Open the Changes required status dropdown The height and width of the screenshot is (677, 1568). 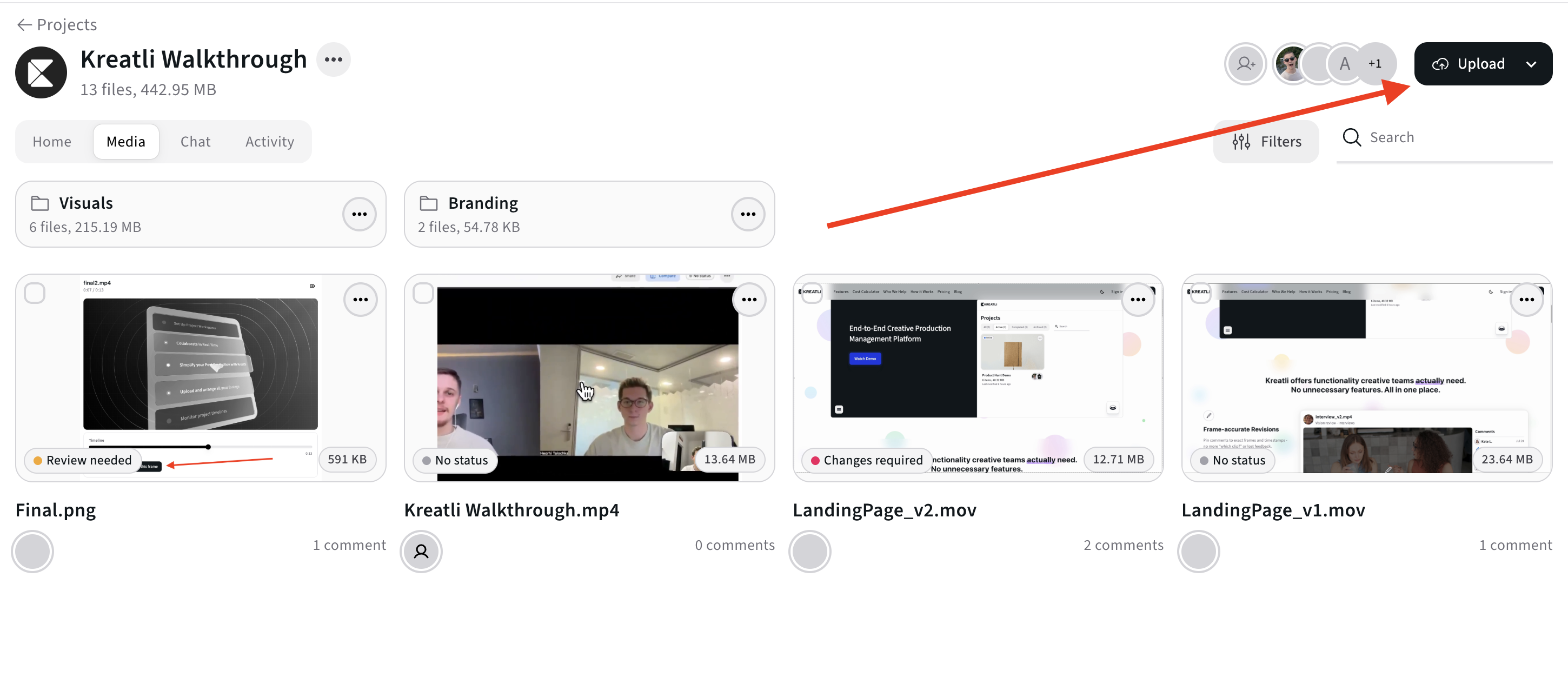866,460
